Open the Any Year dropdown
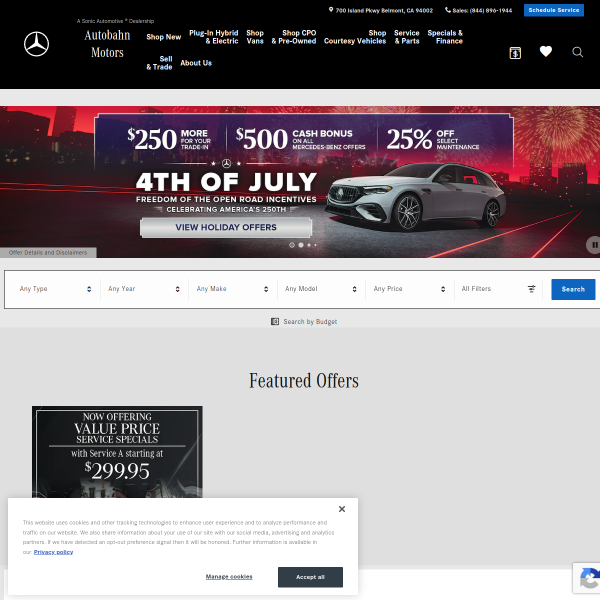This screenshot has height=600, width=600. tap(144, 289)
